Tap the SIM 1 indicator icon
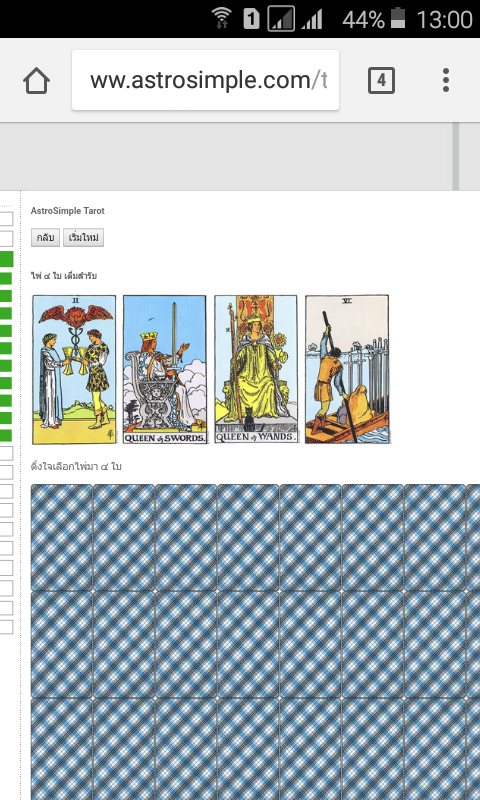 point(251,19)
